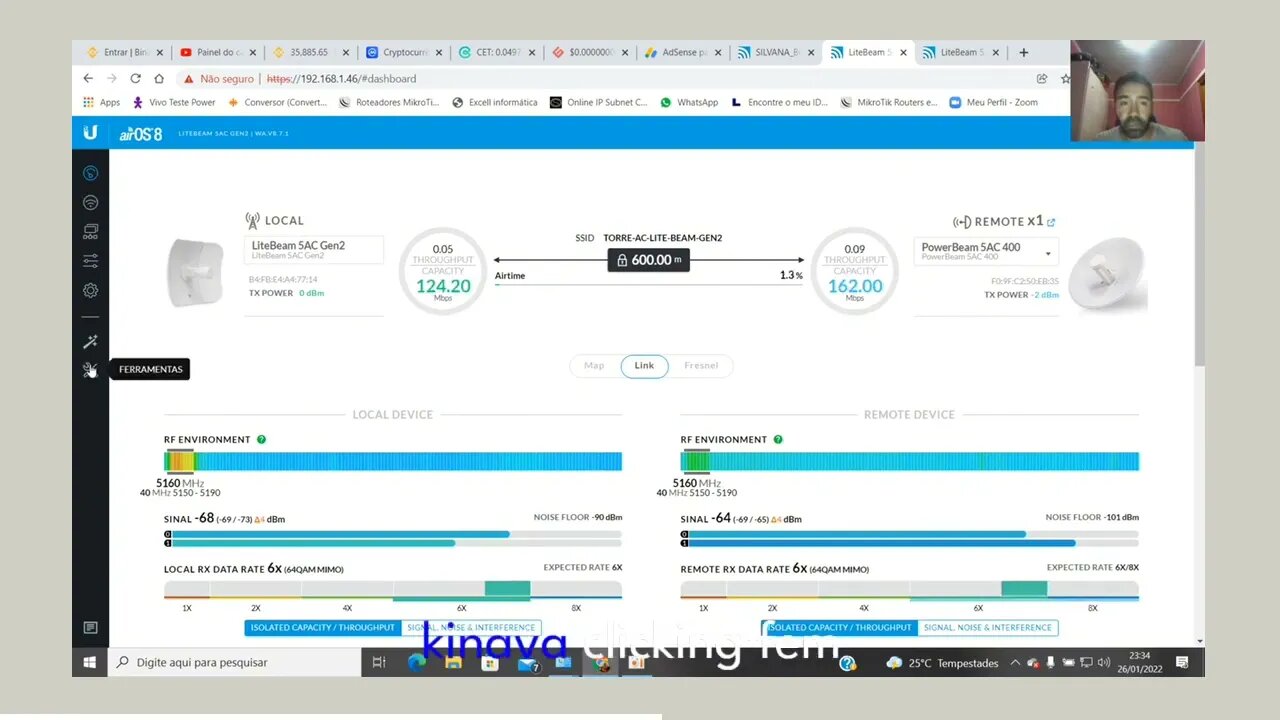
Task: Click the Ubiquiti logo in header
Action: (x=90, y=132)
